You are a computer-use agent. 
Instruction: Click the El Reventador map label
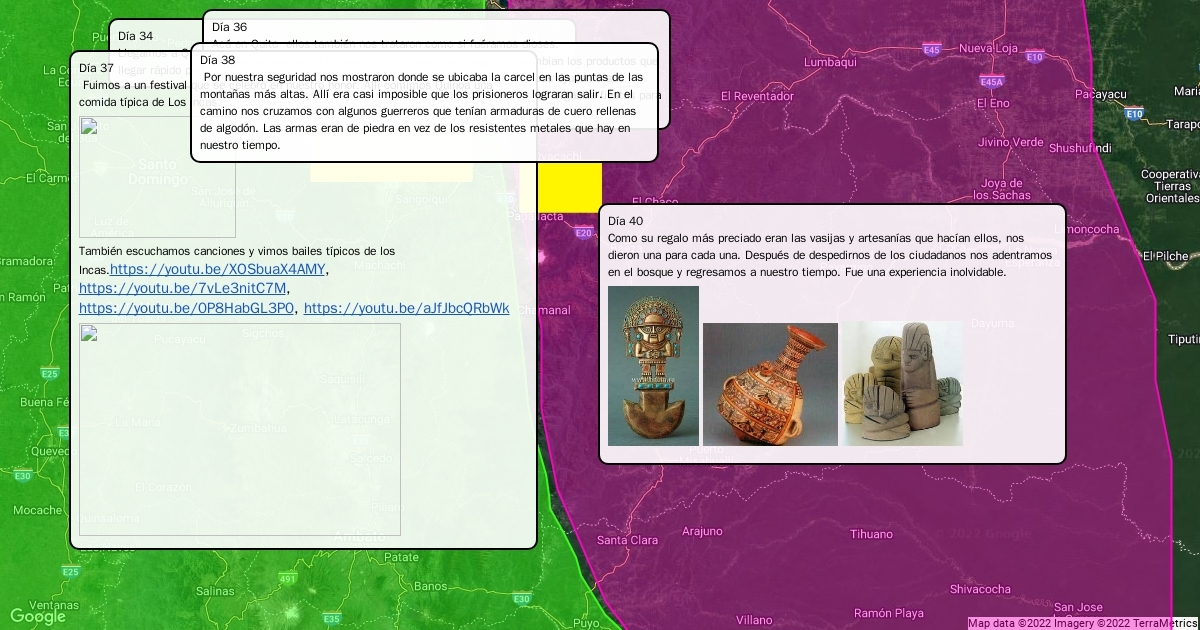(x=757, y=96)
